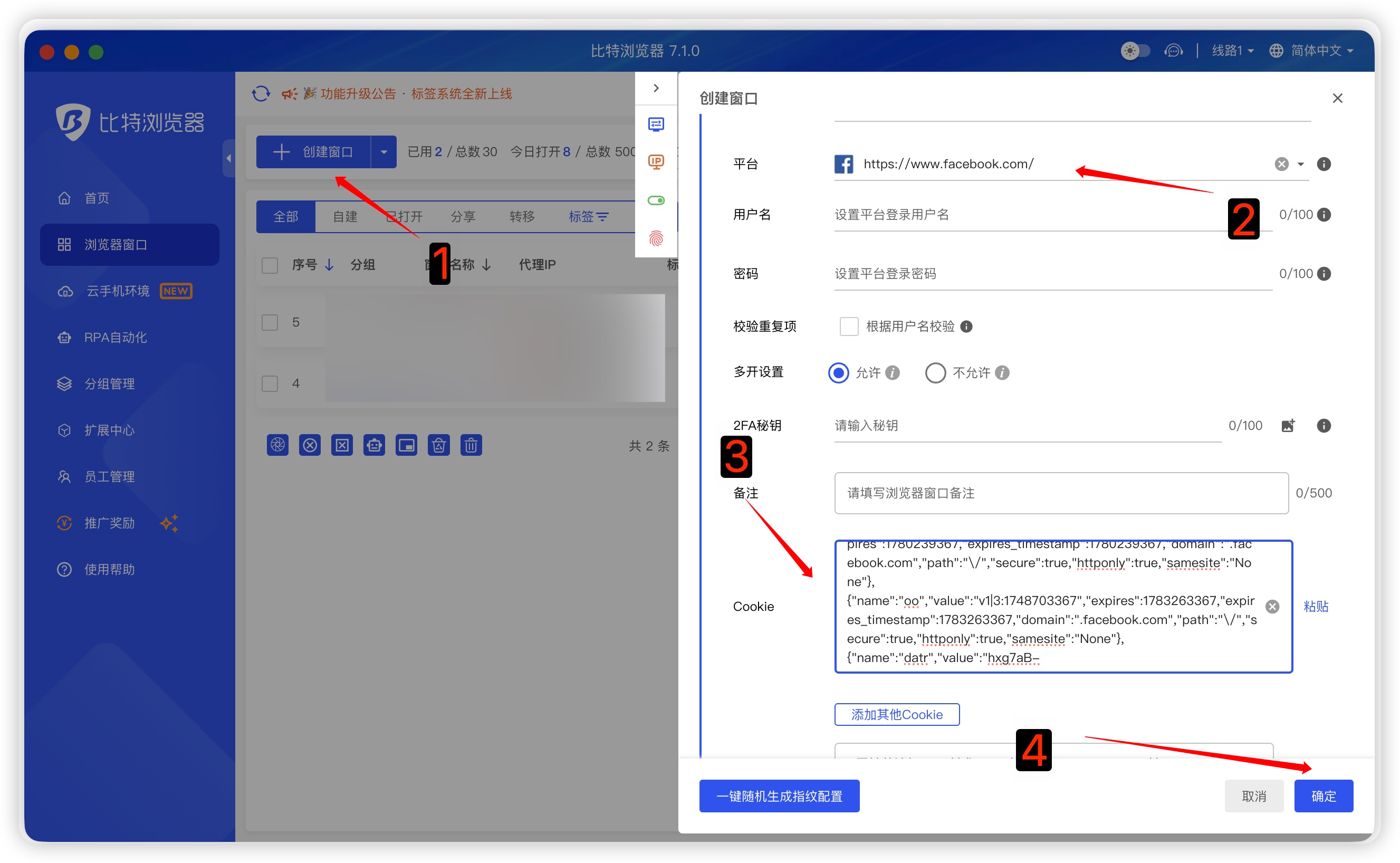The width and height of the screenshot is (1400, 863).
Task: Clear the Cookie text area with X icon
Action: [1272, 607]
